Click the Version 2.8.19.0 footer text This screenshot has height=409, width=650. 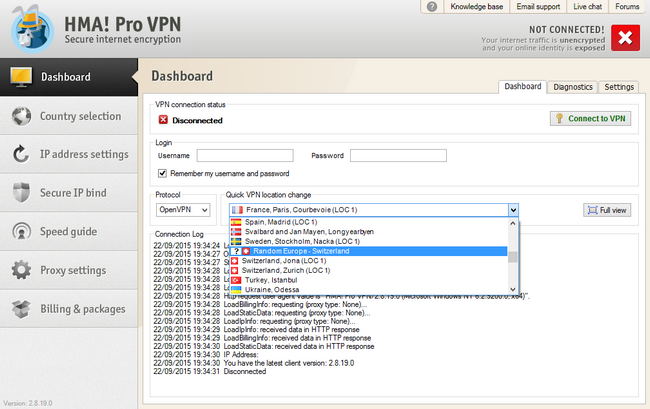[x=28, y=403]
